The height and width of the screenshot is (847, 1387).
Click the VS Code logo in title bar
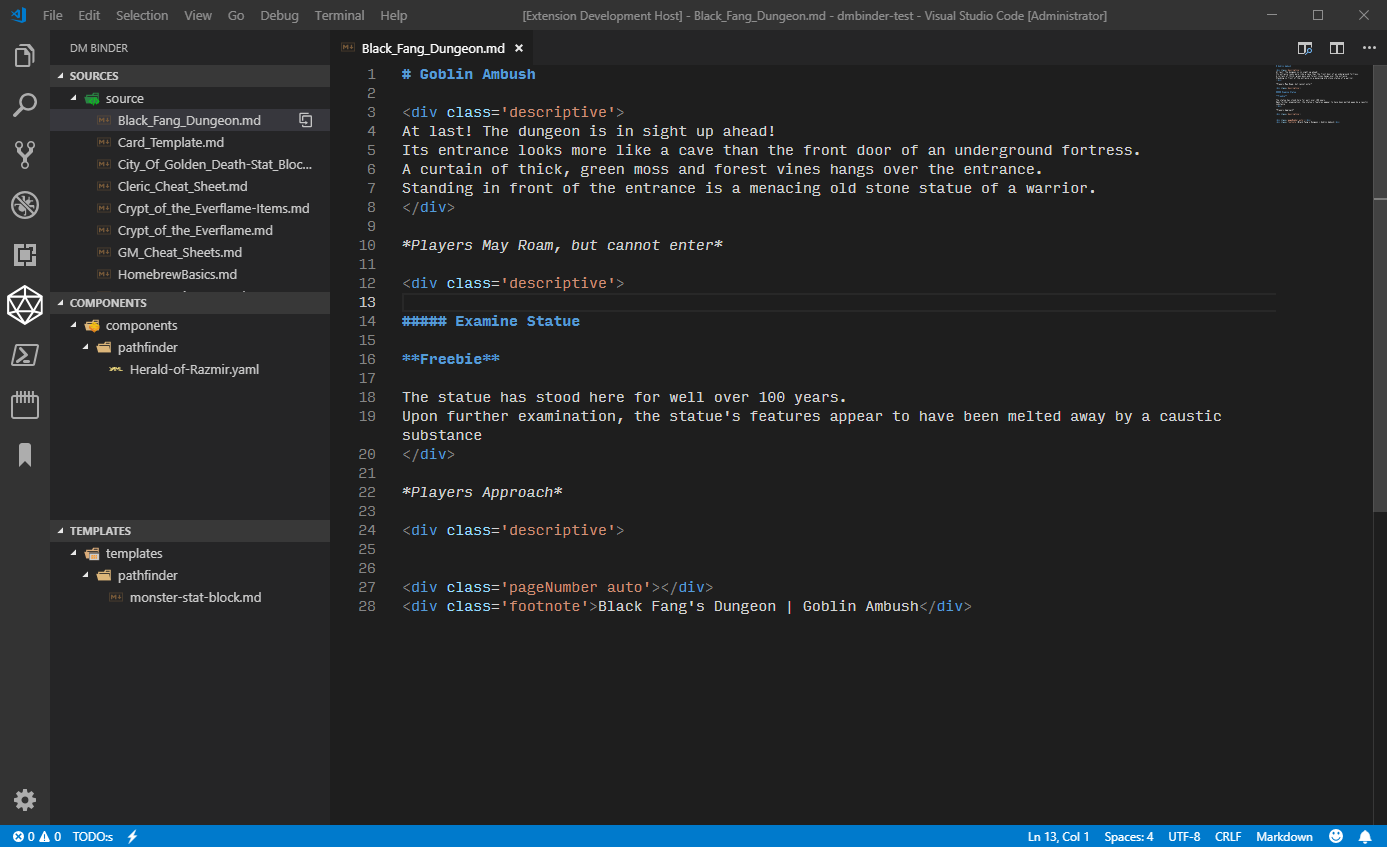(18, 15)
